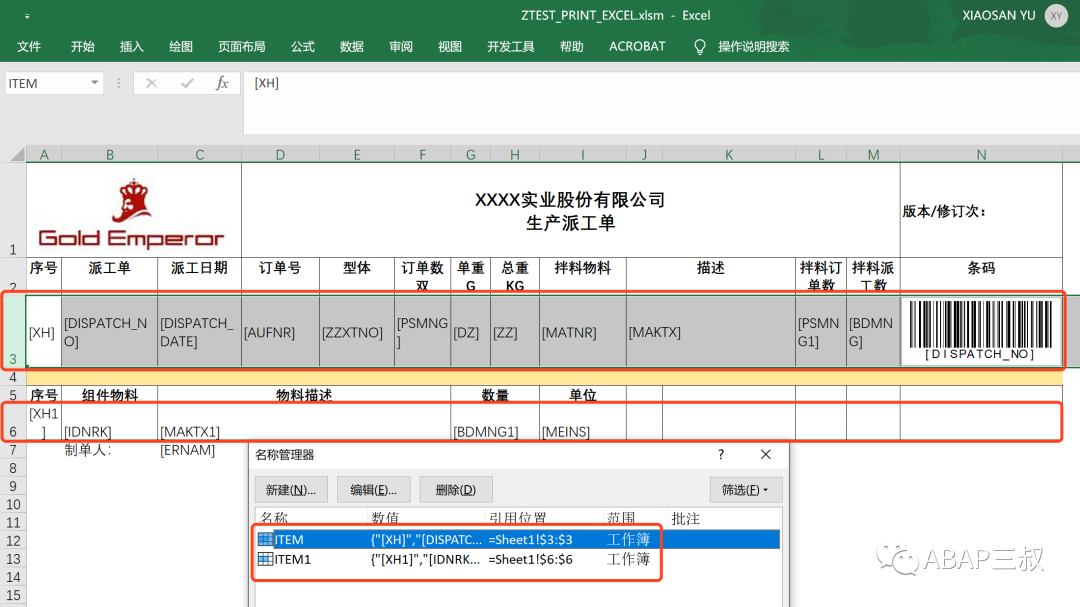Open the 筛选(F) filter dropdown
Image resolution: width=1080 pixels, height=607 pixels.
tap(745, 490)
